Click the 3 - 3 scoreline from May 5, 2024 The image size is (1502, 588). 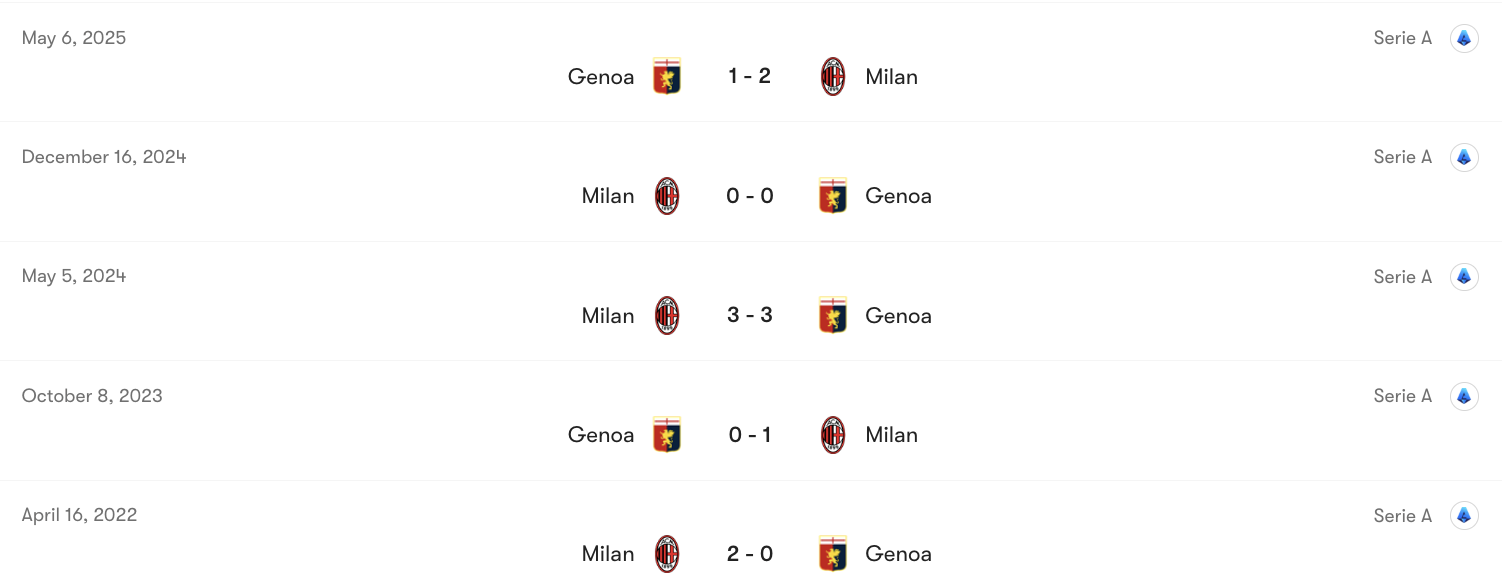(749, 315)
